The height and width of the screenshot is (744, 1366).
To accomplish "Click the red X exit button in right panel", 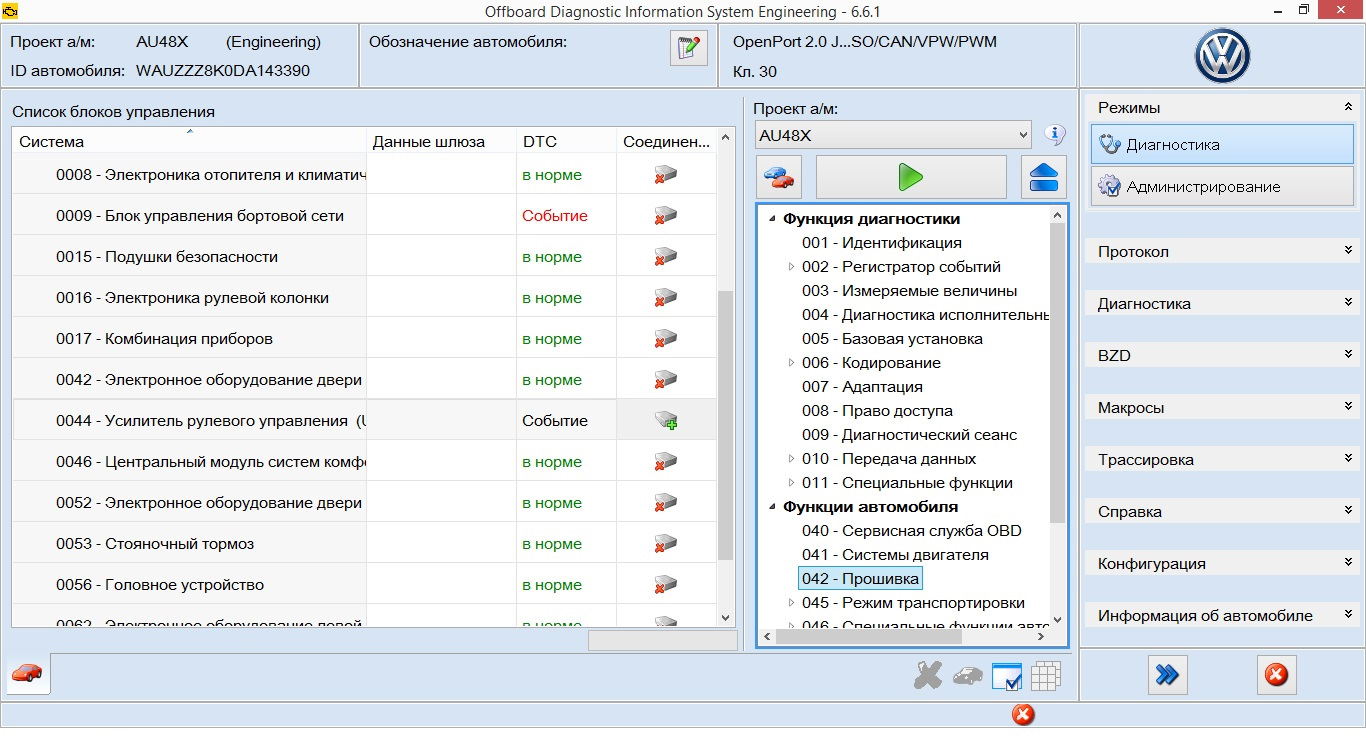I will [x=1276, y=675].
